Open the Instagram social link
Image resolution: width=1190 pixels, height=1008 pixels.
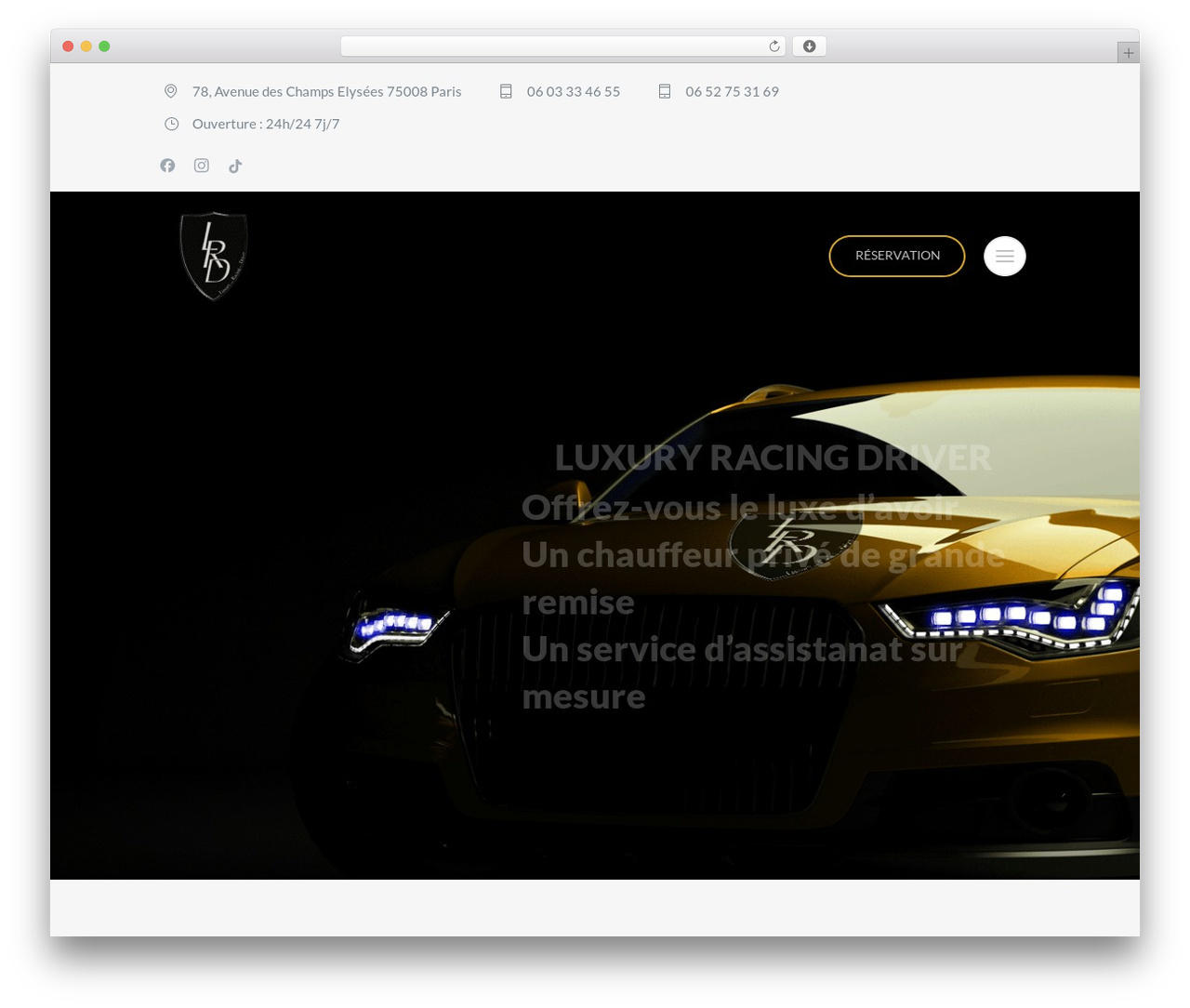point(201,166)
